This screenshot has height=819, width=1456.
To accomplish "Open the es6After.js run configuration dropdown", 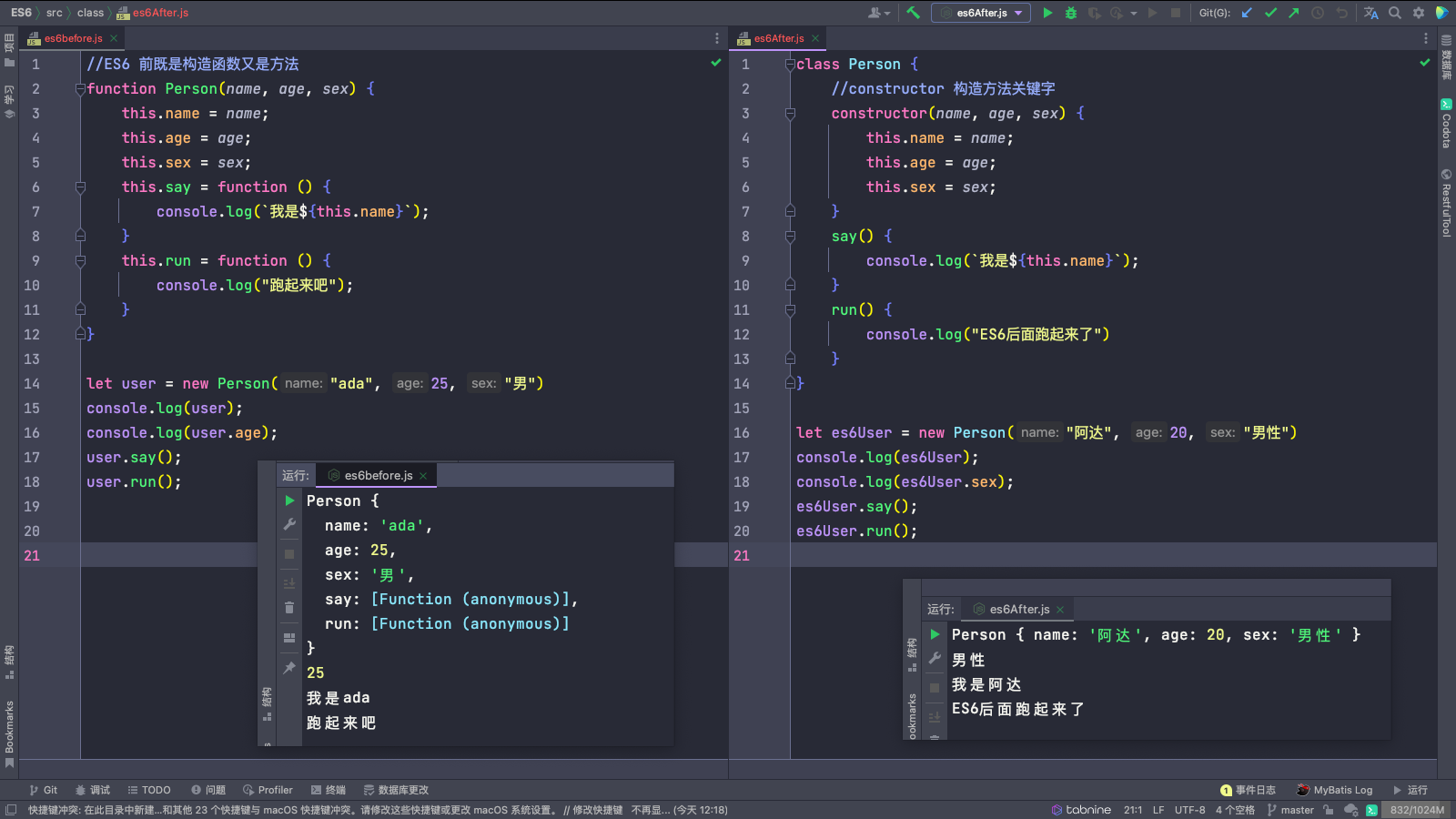I will (981, 13).
